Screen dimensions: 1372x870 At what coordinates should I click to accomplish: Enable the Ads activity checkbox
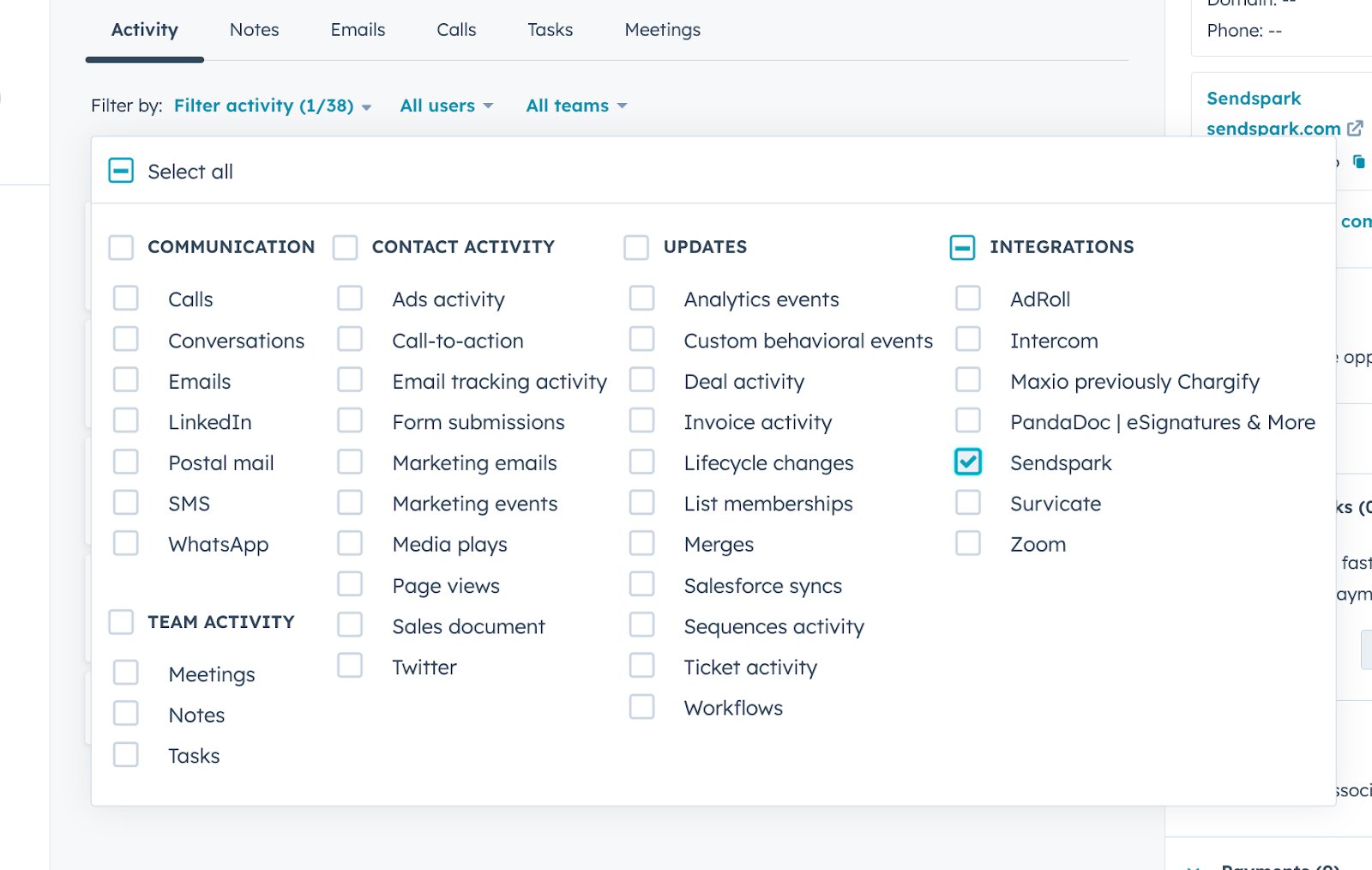coord(350,298)
